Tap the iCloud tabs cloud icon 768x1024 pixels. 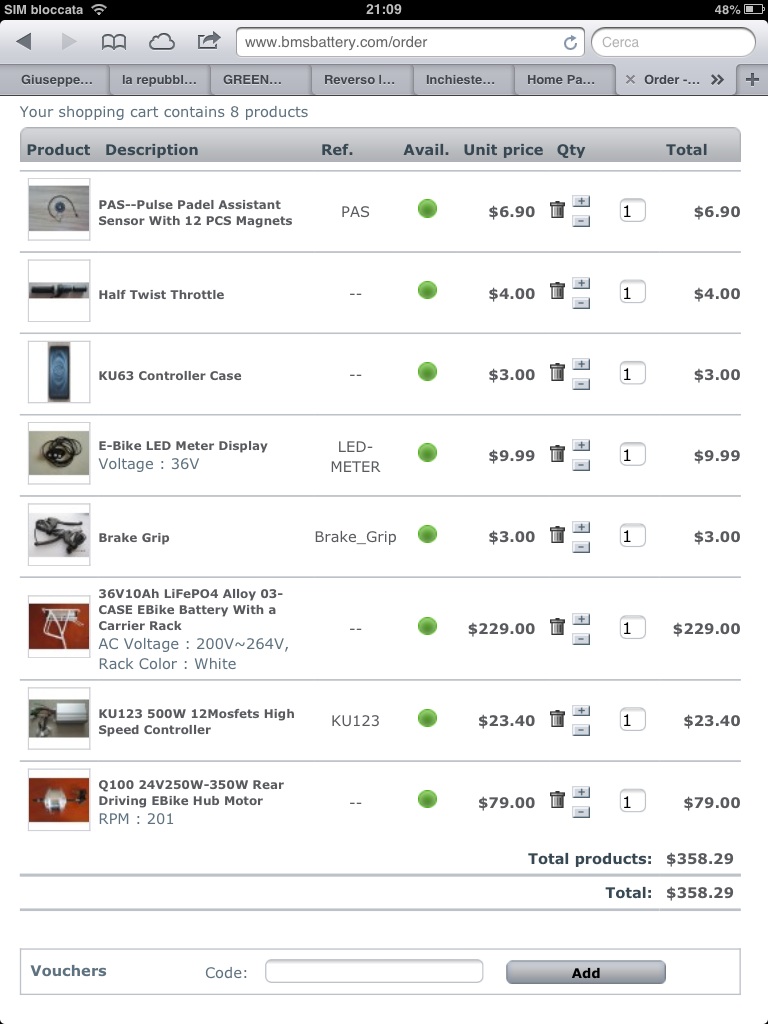pos(161,42)
